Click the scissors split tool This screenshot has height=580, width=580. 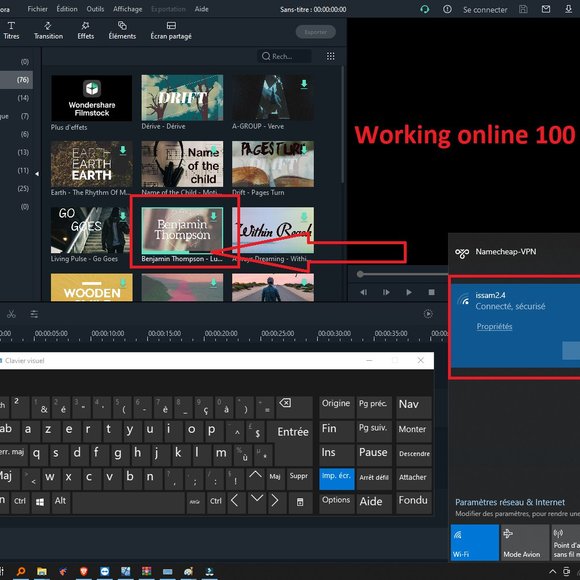pos(11,314)
